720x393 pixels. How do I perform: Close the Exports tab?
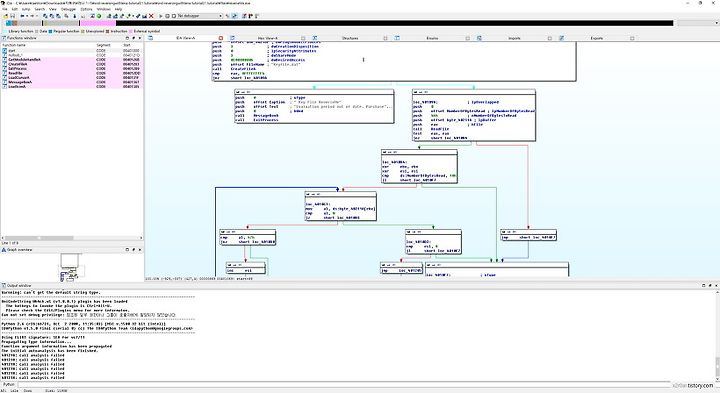click(x=632, y=38)
